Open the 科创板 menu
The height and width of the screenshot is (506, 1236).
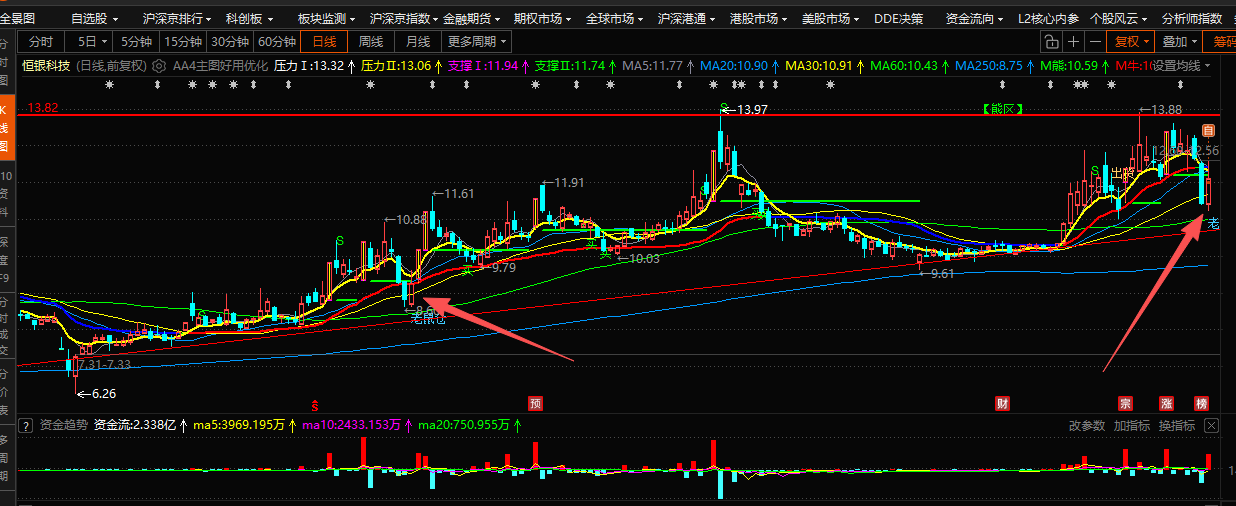(x=249, y=18)
